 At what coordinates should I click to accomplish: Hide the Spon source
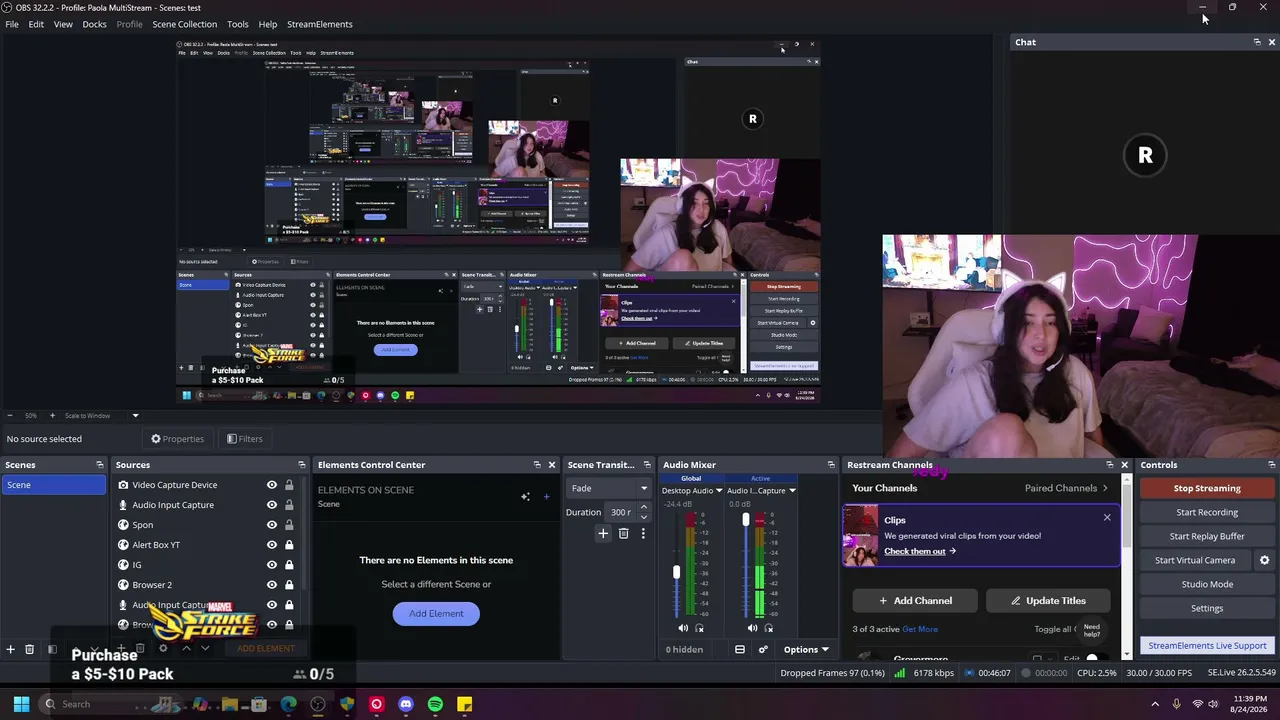click(x=271, y=525)
